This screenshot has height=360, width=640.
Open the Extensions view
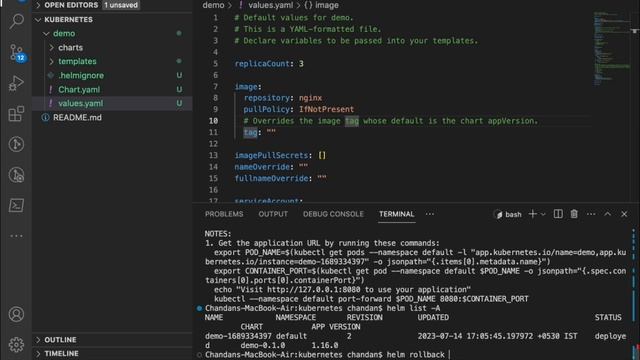16,114
